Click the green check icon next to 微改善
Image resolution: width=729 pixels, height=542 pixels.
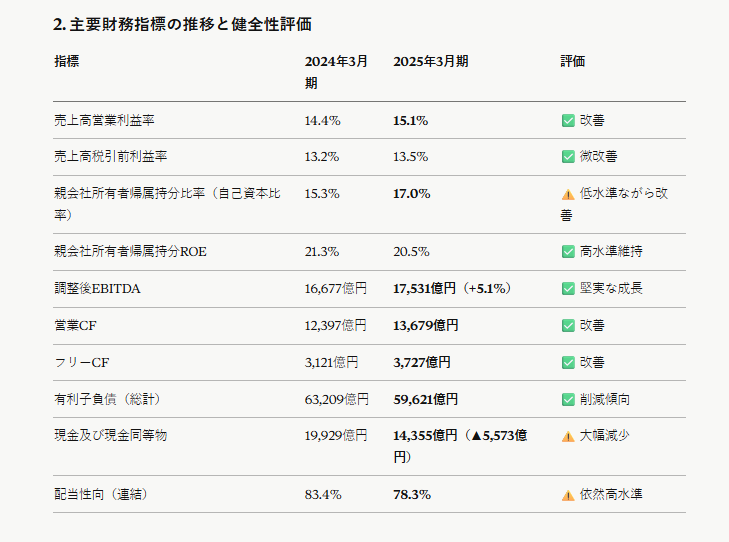(x=568, y=157)
